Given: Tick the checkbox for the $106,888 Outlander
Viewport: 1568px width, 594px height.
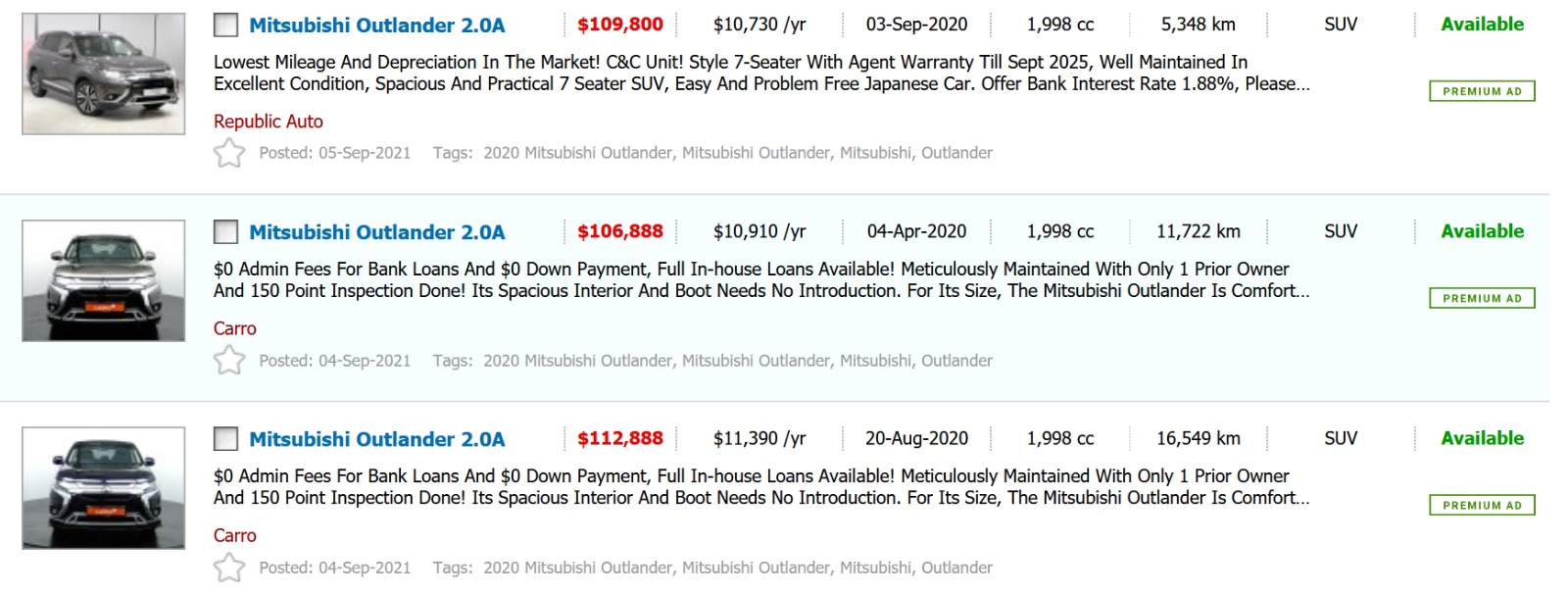Looking at the screenshot, I should (226, 232).
